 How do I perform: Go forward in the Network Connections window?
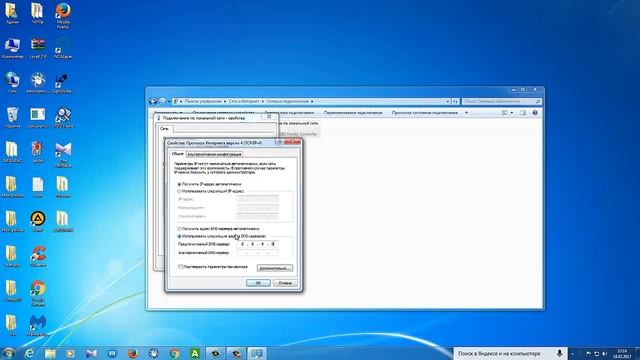point(162,101)
